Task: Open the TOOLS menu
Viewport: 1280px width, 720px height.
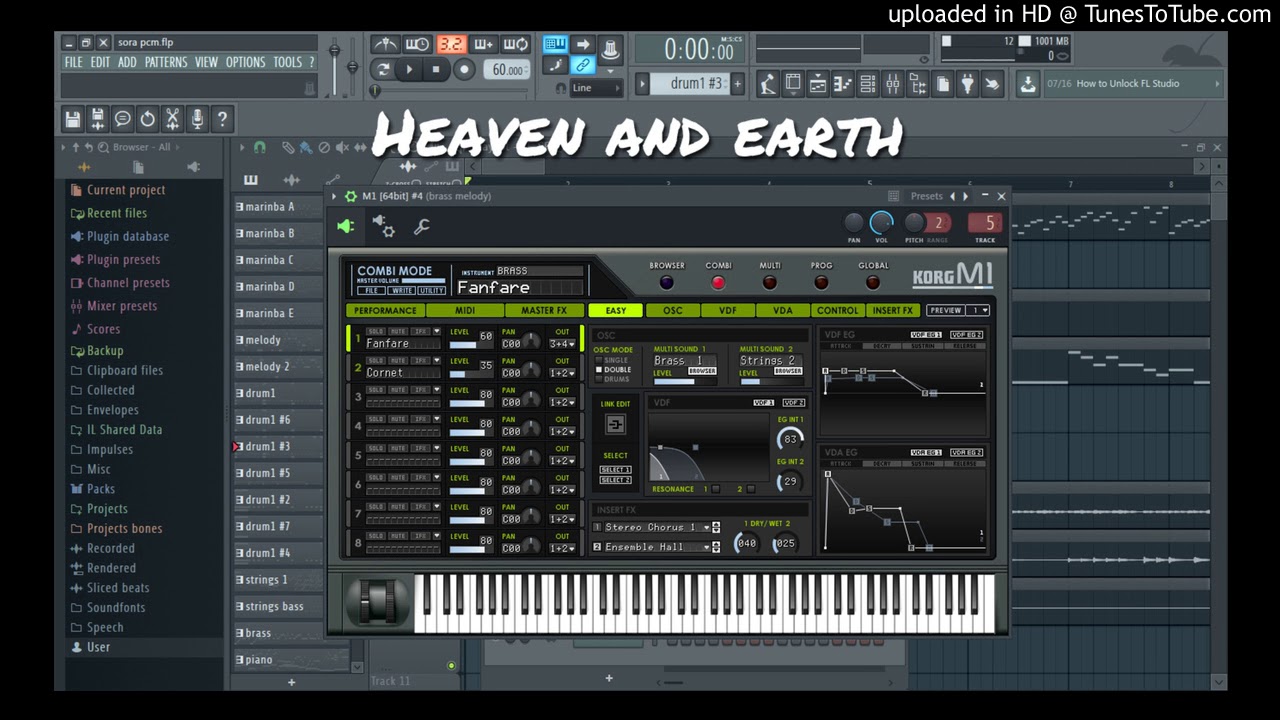Action: pyautogui.click(x=287, y=62)
